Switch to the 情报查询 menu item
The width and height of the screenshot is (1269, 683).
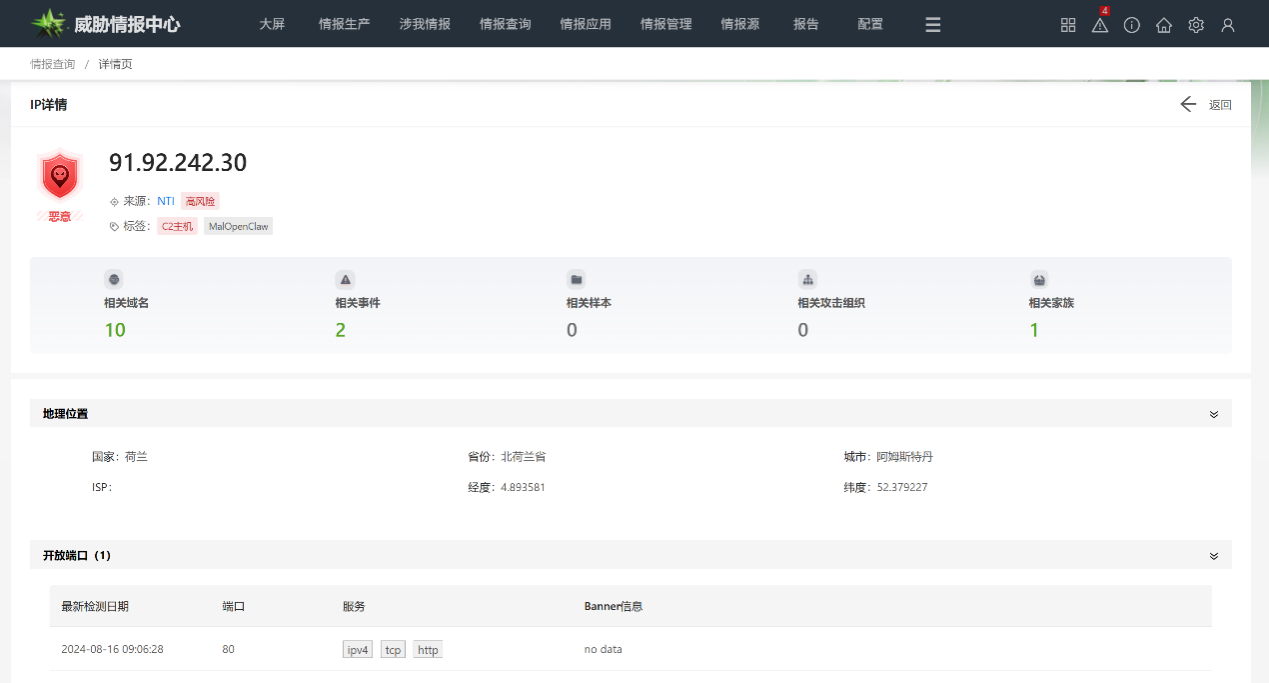[x=505, y=24]
